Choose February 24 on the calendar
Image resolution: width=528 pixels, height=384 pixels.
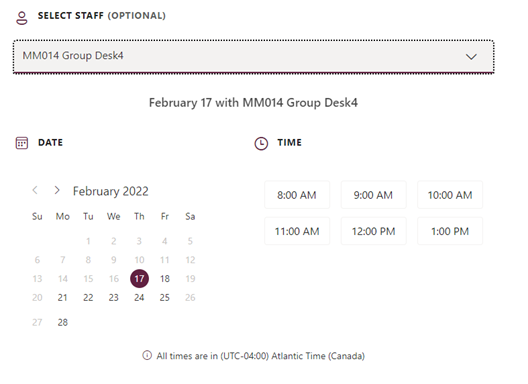coord(139,297)
